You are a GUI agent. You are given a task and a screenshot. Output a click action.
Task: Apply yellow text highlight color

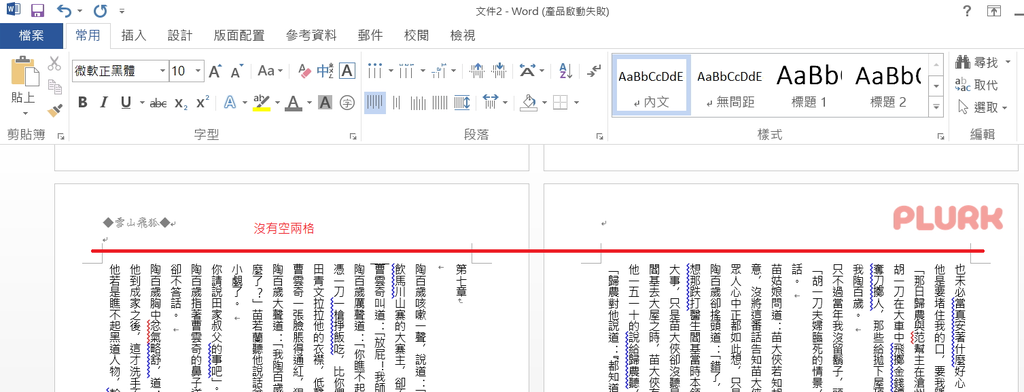point(261,103)
